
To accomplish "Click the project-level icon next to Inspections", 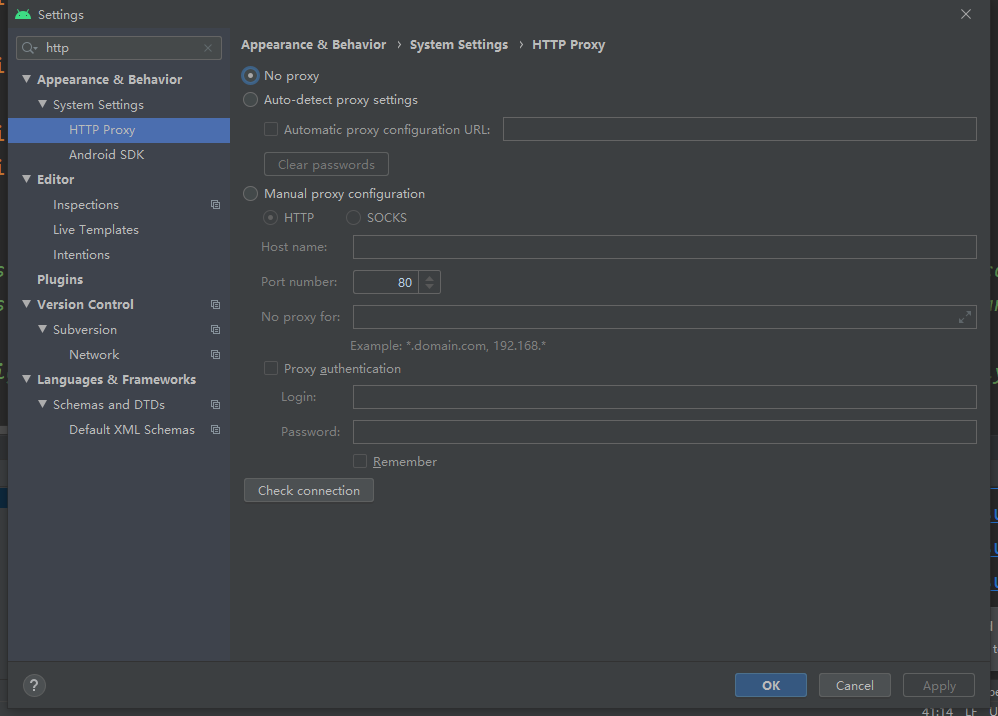I will pos(216,204).
